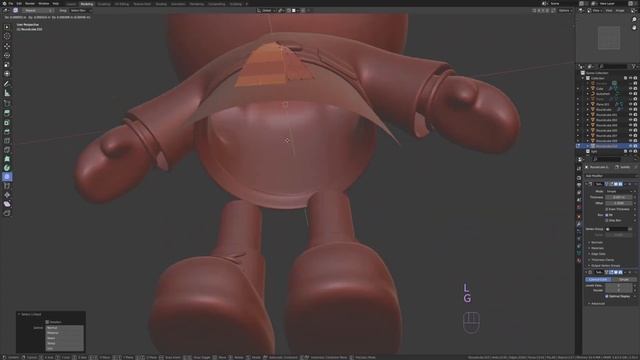Select the 3D Cursor tool
Screen dimensions: 640x360
pos(7,36)
